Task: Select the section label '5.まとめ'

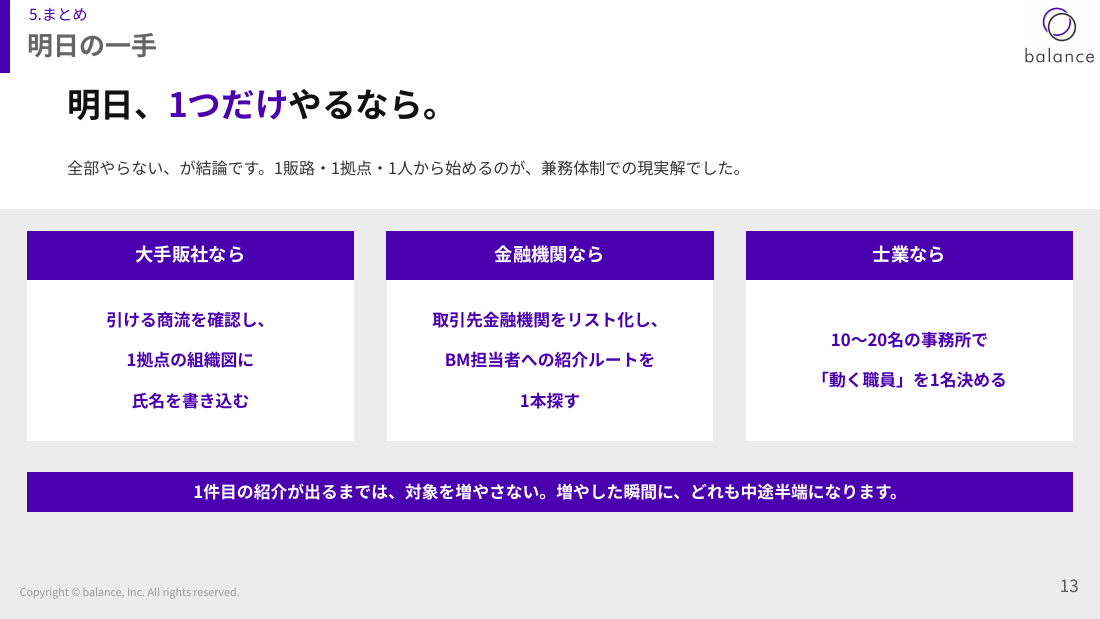Action: point(58,14)
